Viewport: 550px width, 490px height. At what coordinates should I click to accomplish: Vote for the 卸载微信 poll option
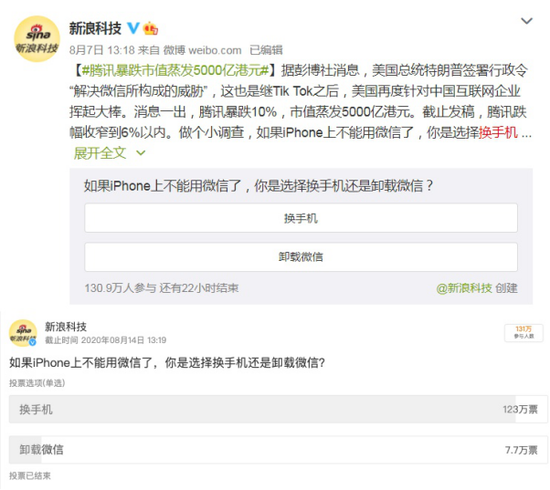[301, 257]
